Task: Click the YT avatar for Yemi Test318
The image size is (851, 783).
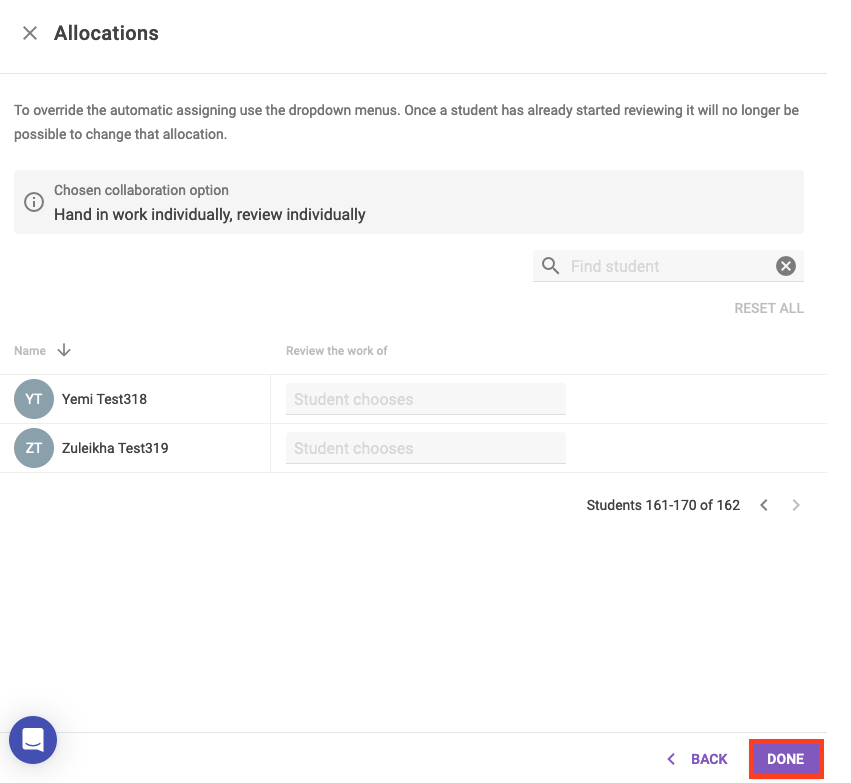Action: coord(34,399)
